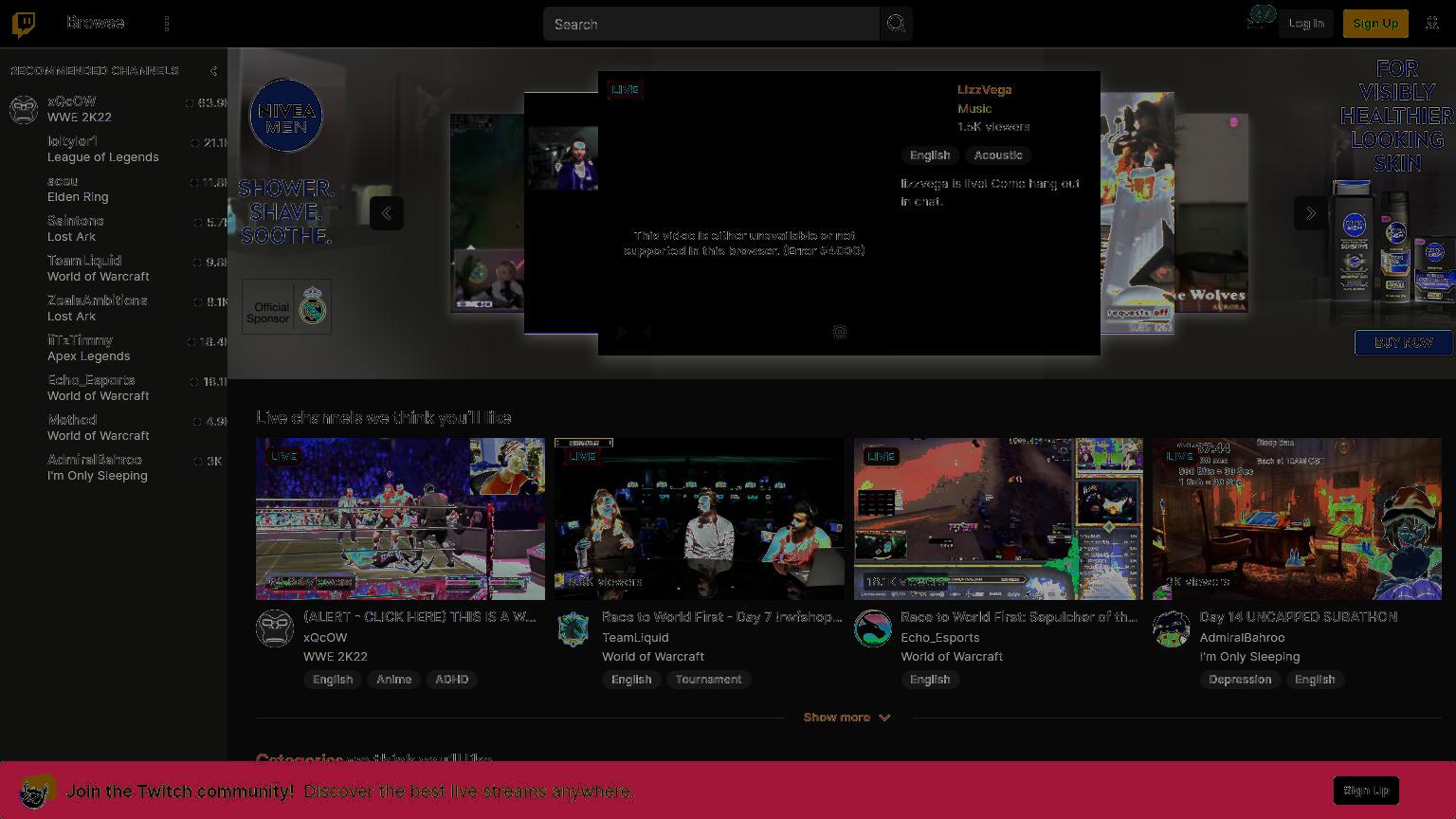This screenshot has width=1456, height=819.
Task: Show the previous stream in the carousel
Action: pyautogui.click(x=387, y=213)
